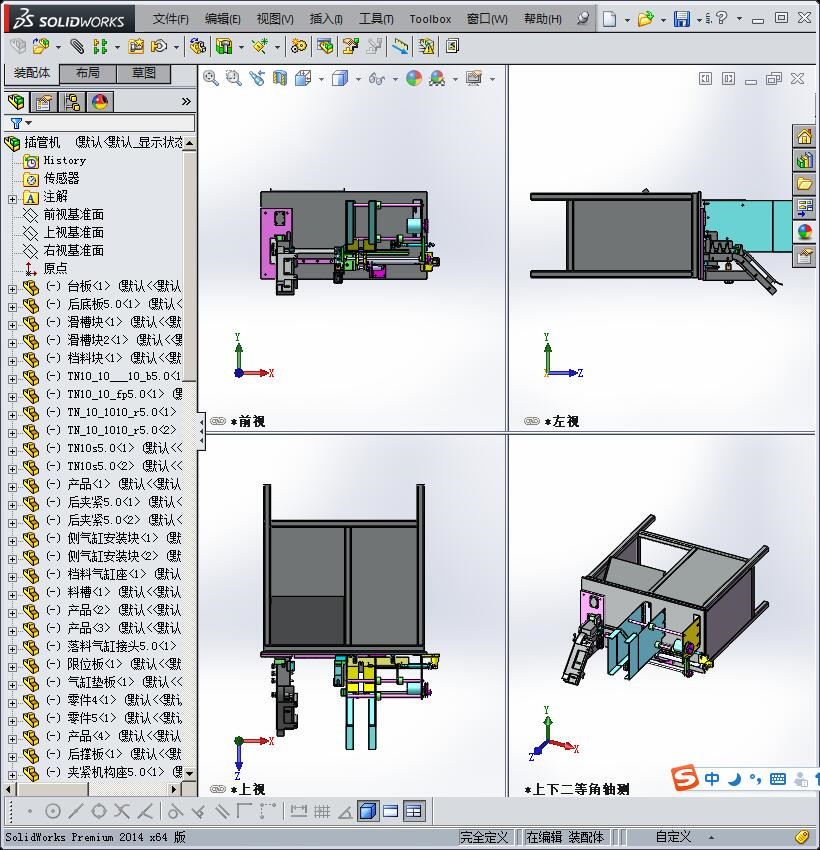Activate the Section View tool
Screen dimensions: 820x850
tap(281, 79)
